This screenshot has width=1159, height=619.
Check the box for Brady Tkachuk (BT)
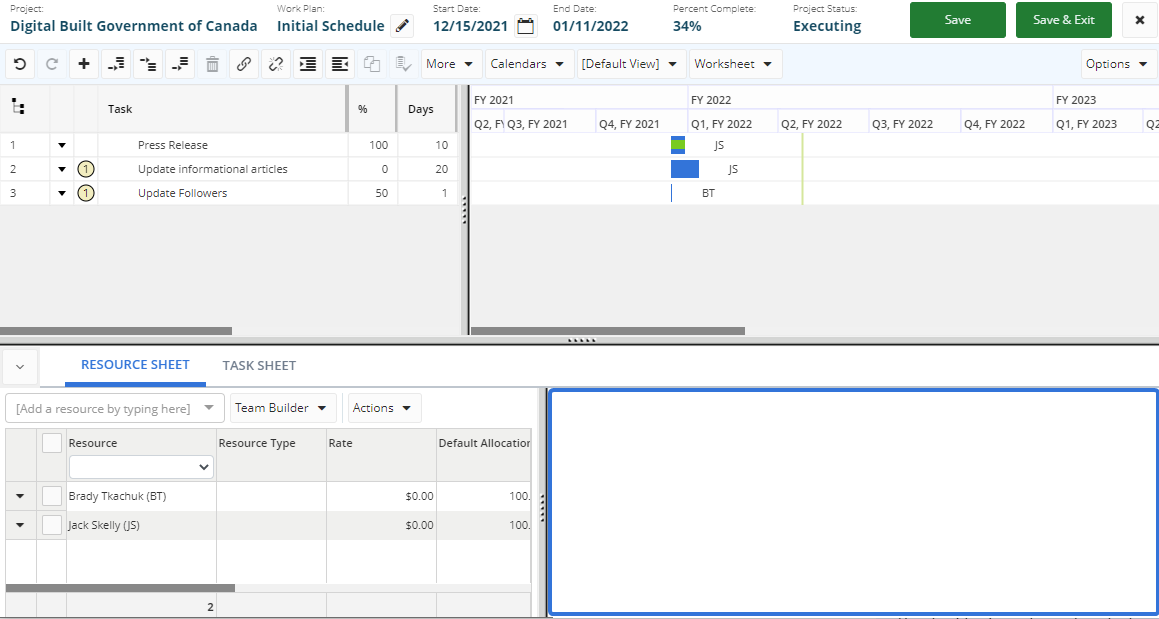tap(52, 496)
